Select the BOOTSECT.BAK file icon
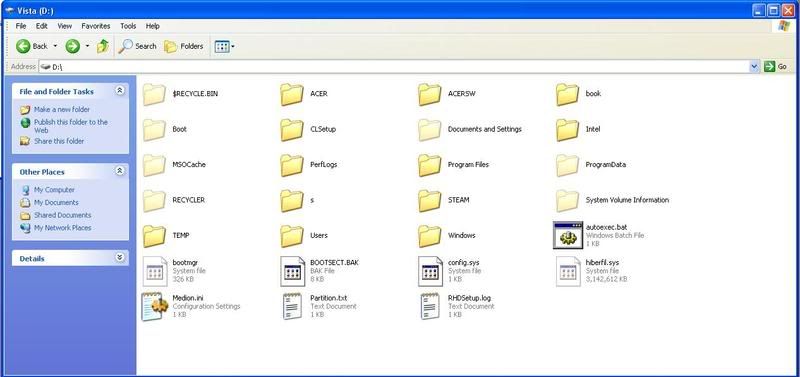Image resolution: width=800 pixels, height=377 pixels. click(292, 271)
